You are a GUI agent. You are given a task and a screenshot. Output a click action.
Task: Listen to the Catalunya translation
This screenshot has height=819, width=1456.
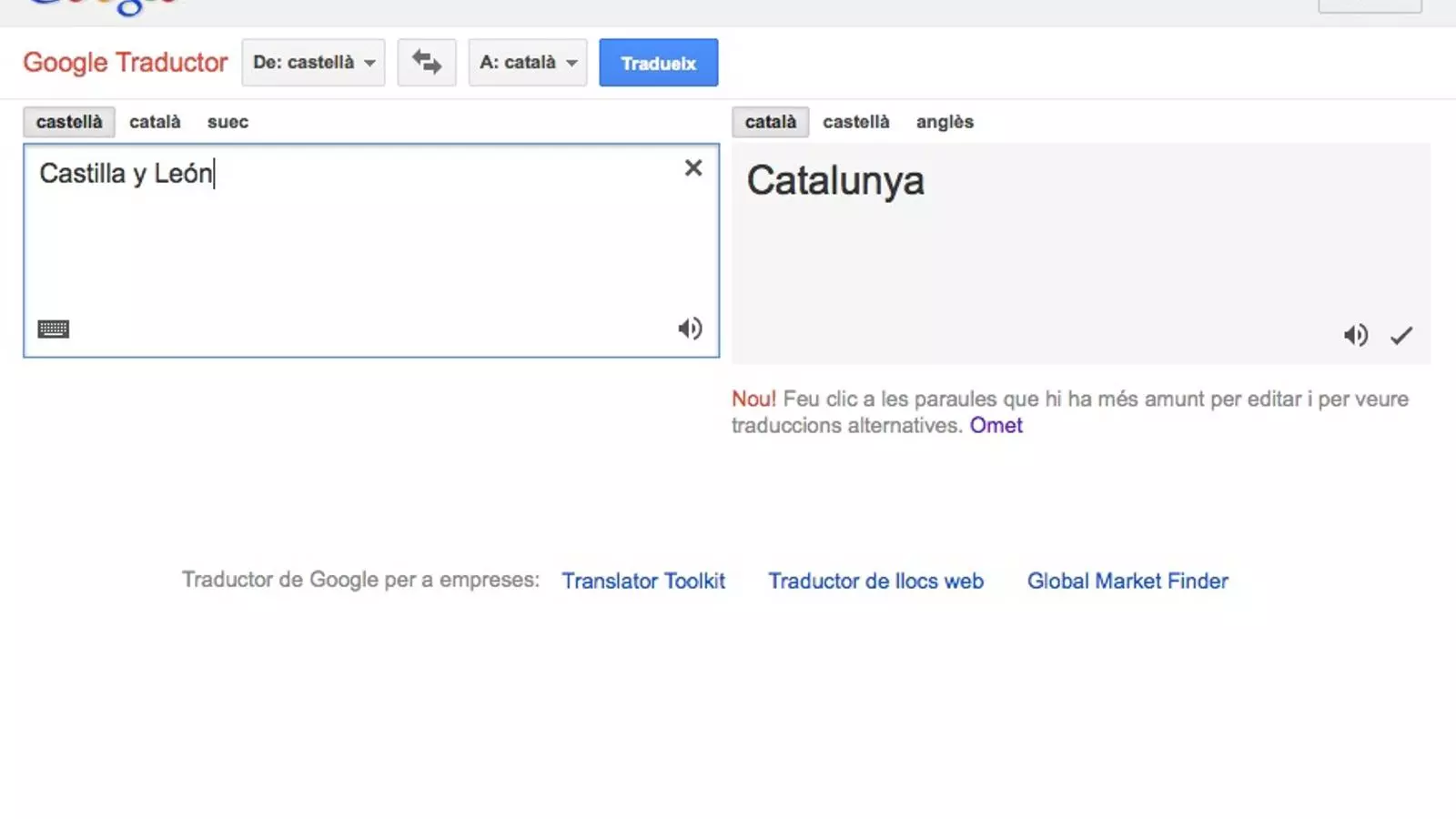pyautogui.click(x=1356, y=335)
